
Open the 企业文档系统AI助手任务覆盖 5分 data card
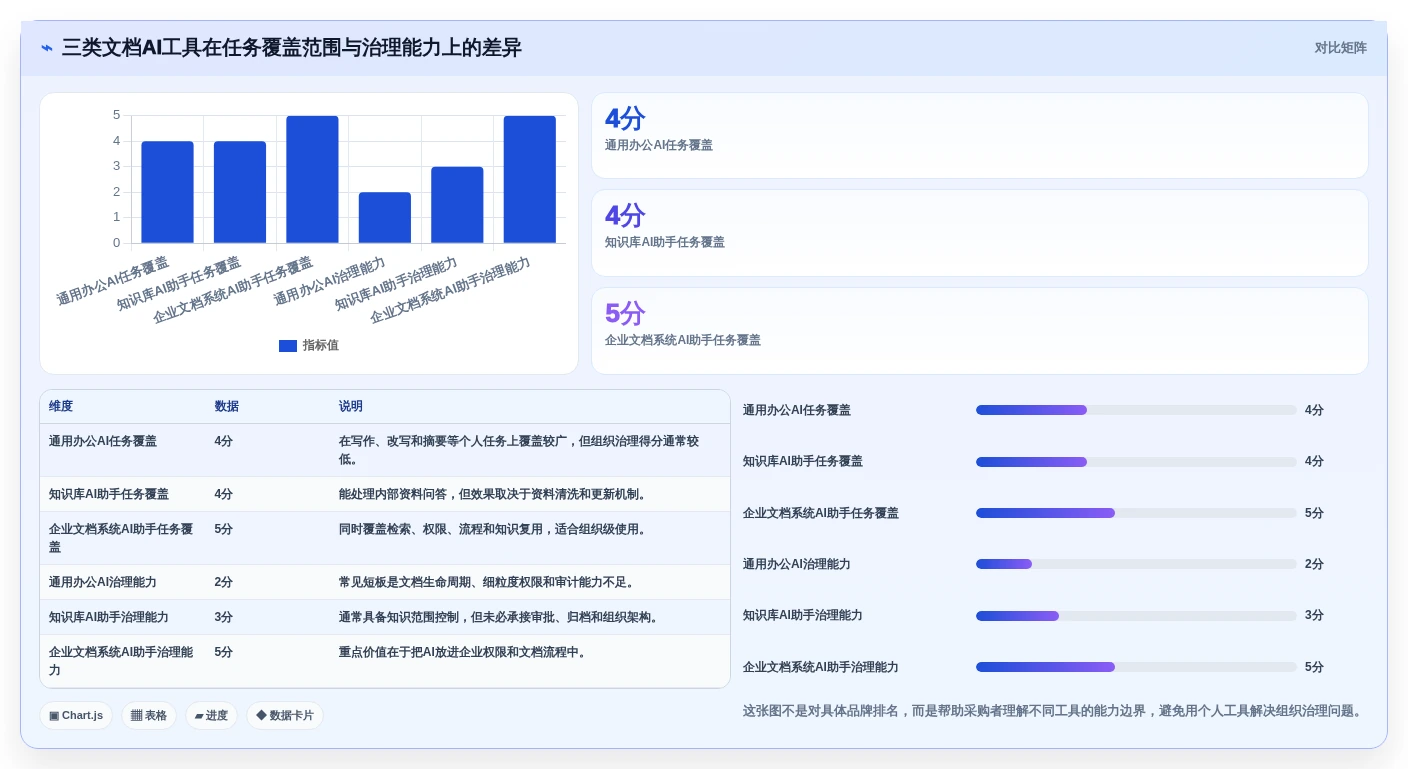pos(980,331)
